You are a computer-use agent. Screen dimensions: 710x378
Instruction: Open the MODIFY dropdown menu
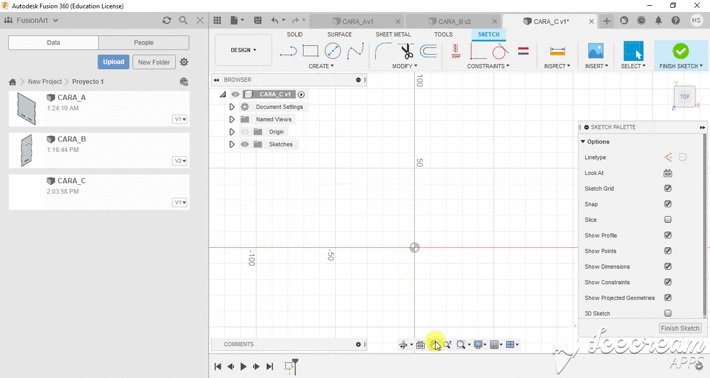click(404, 66)
